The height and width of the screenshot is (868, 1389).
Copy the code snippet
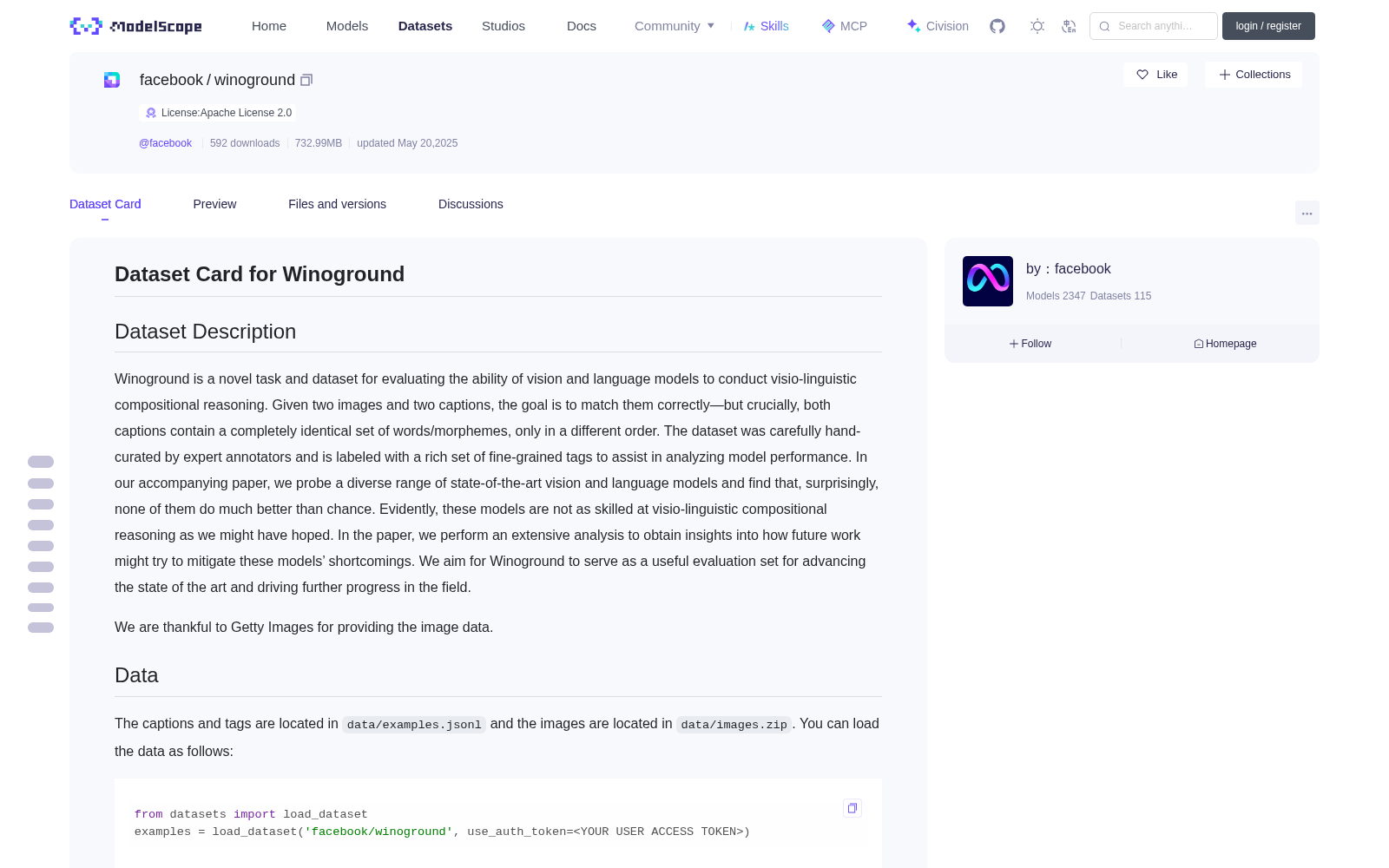(852, 808)
